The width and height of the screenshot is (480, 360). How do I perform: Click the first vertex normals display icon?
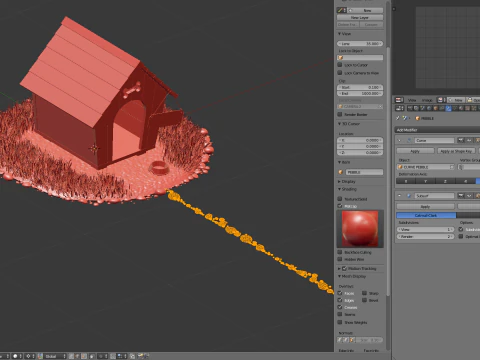[x=340, y=340]
